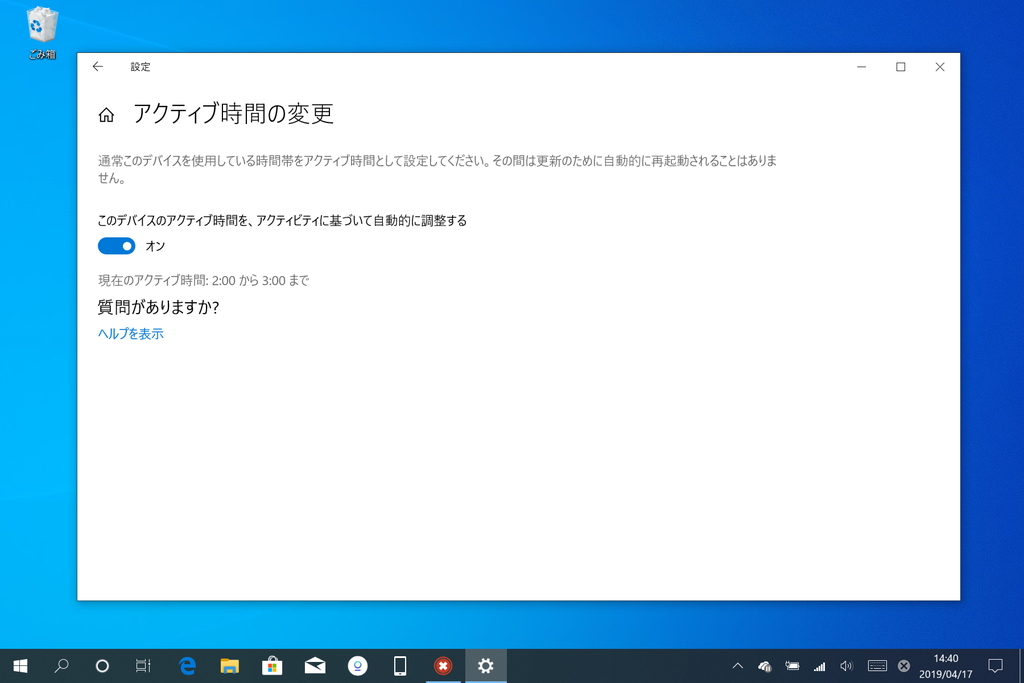
Task: Launch Microsoft Edge from the taskbar
Action: tap(185, 665)
